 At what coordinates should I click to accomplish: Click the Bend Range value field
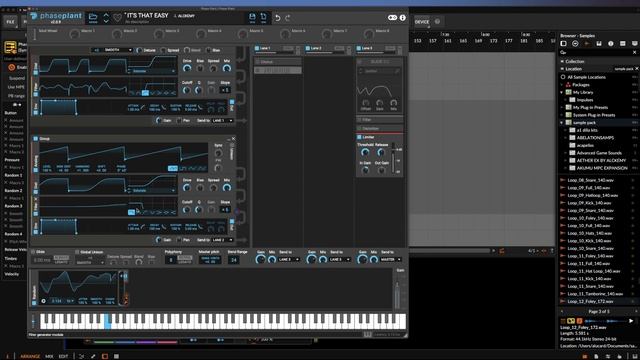(234, 260)
